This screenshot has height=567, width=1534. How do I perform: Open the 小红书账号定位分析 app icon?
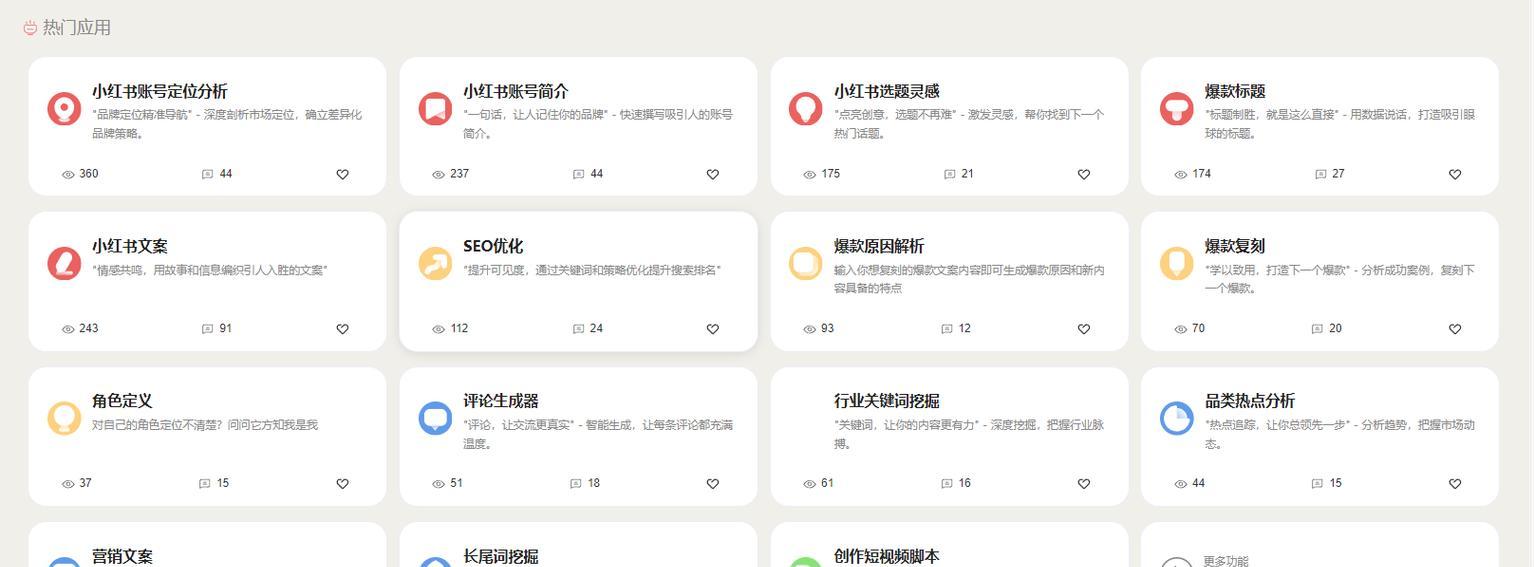(x=64, y=108)
